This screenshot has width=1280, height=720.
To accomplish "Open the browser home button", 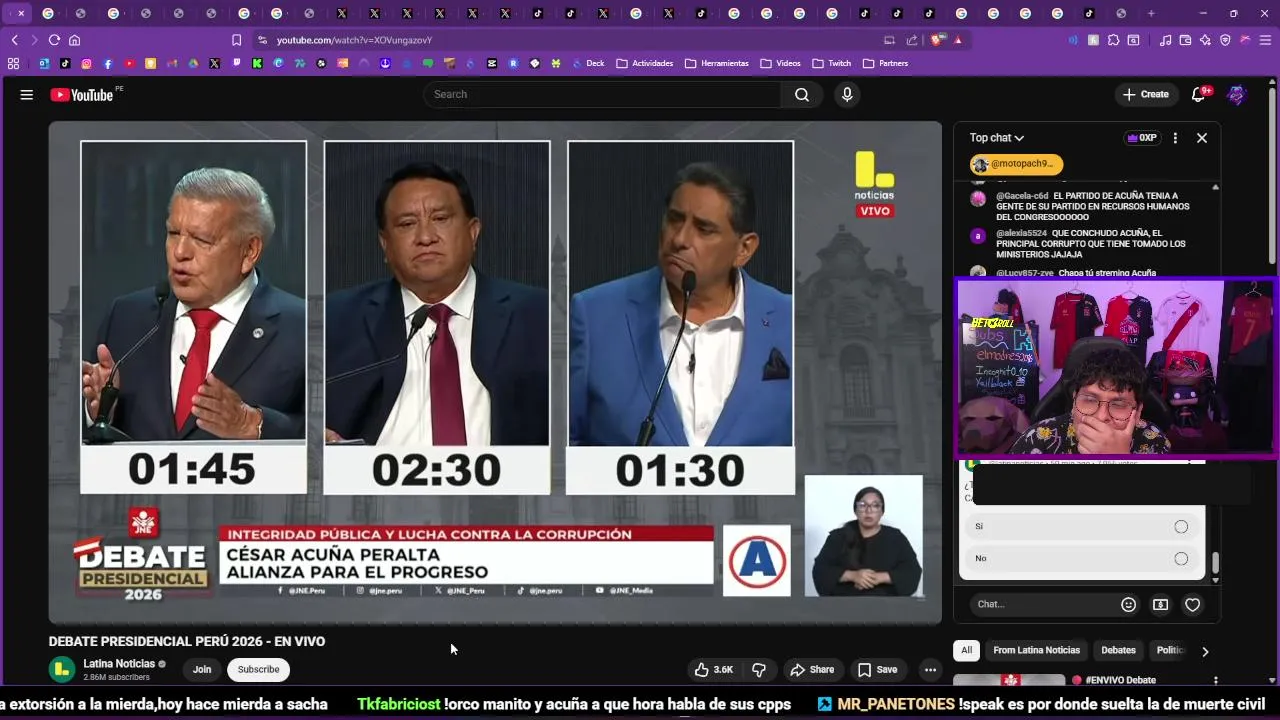I will click(x=74, y=40).
